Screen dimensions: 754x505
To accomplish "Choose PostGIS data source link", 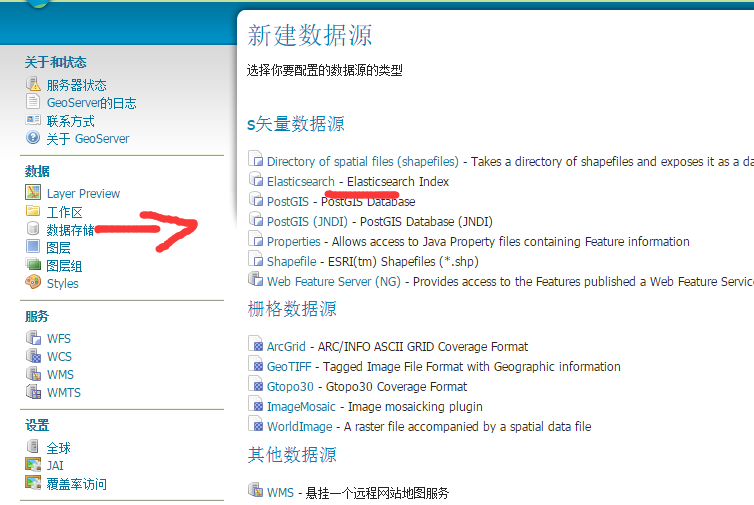I will [x=288, y=202].
